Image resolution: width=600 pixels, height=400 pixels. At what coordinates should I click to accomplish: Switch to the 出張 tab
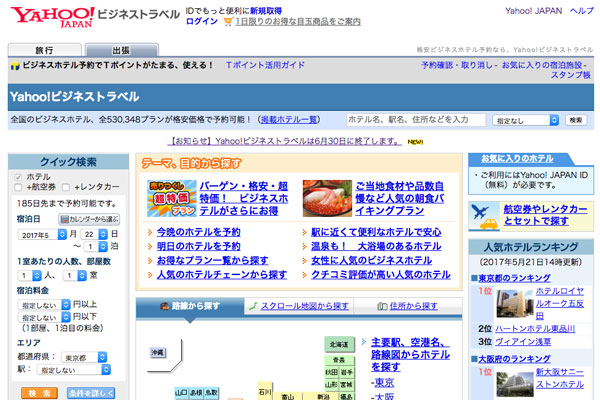pyautogui.click(x=122, y=50)
